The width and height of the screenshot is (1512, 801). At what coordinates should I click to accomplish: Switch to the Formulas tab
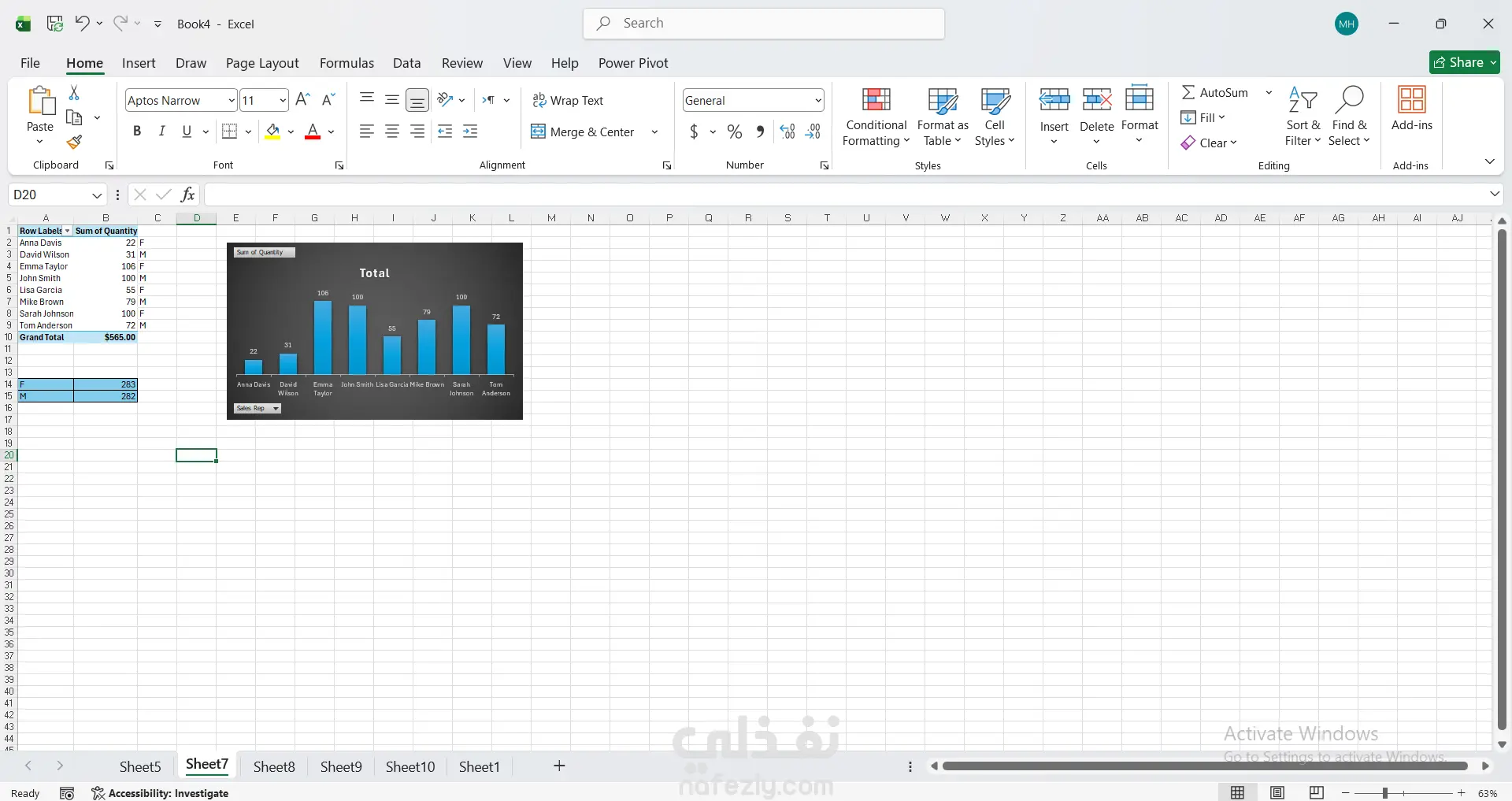point(346,63)
